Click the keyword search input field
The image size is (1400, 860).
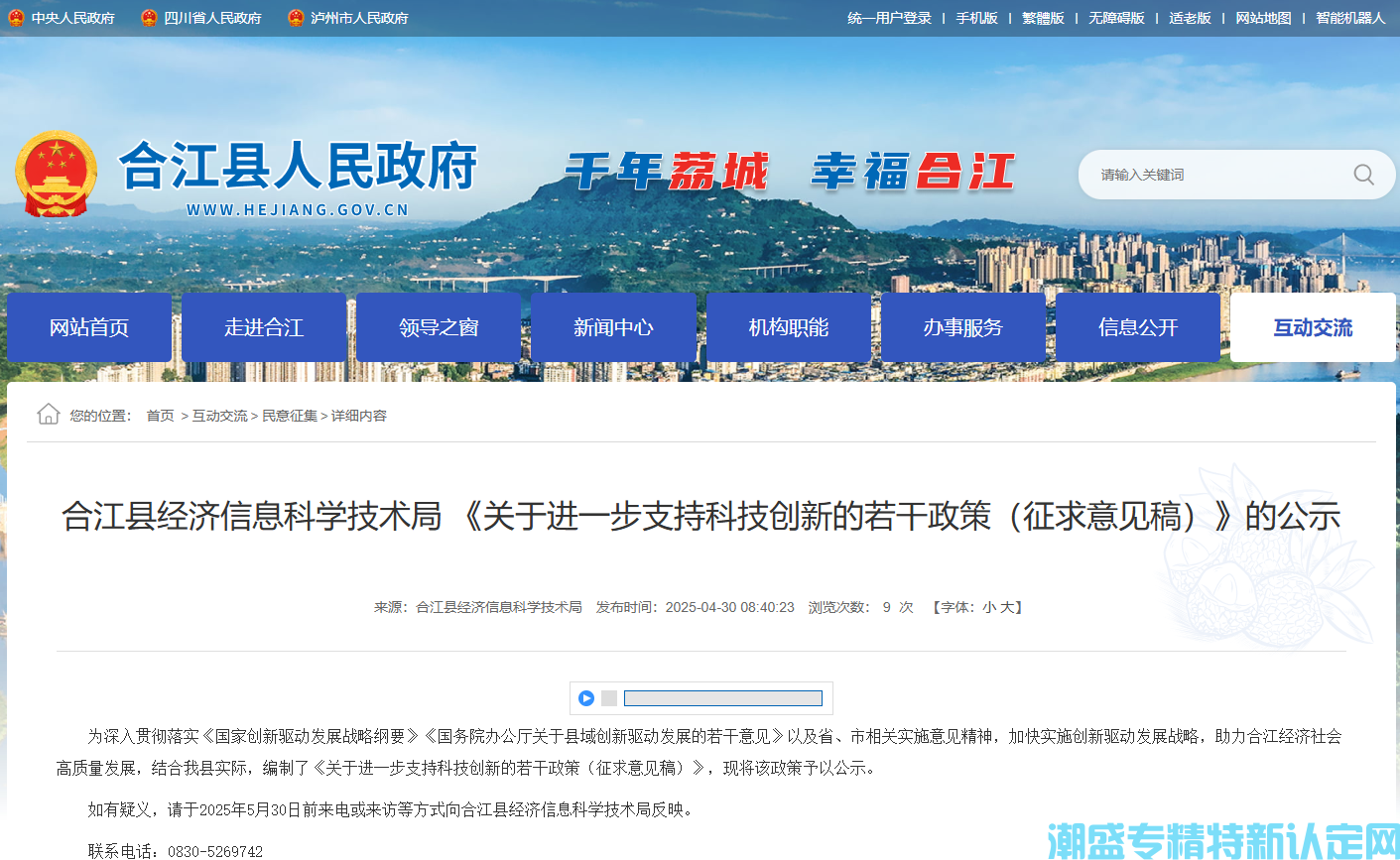[1215, 175]
